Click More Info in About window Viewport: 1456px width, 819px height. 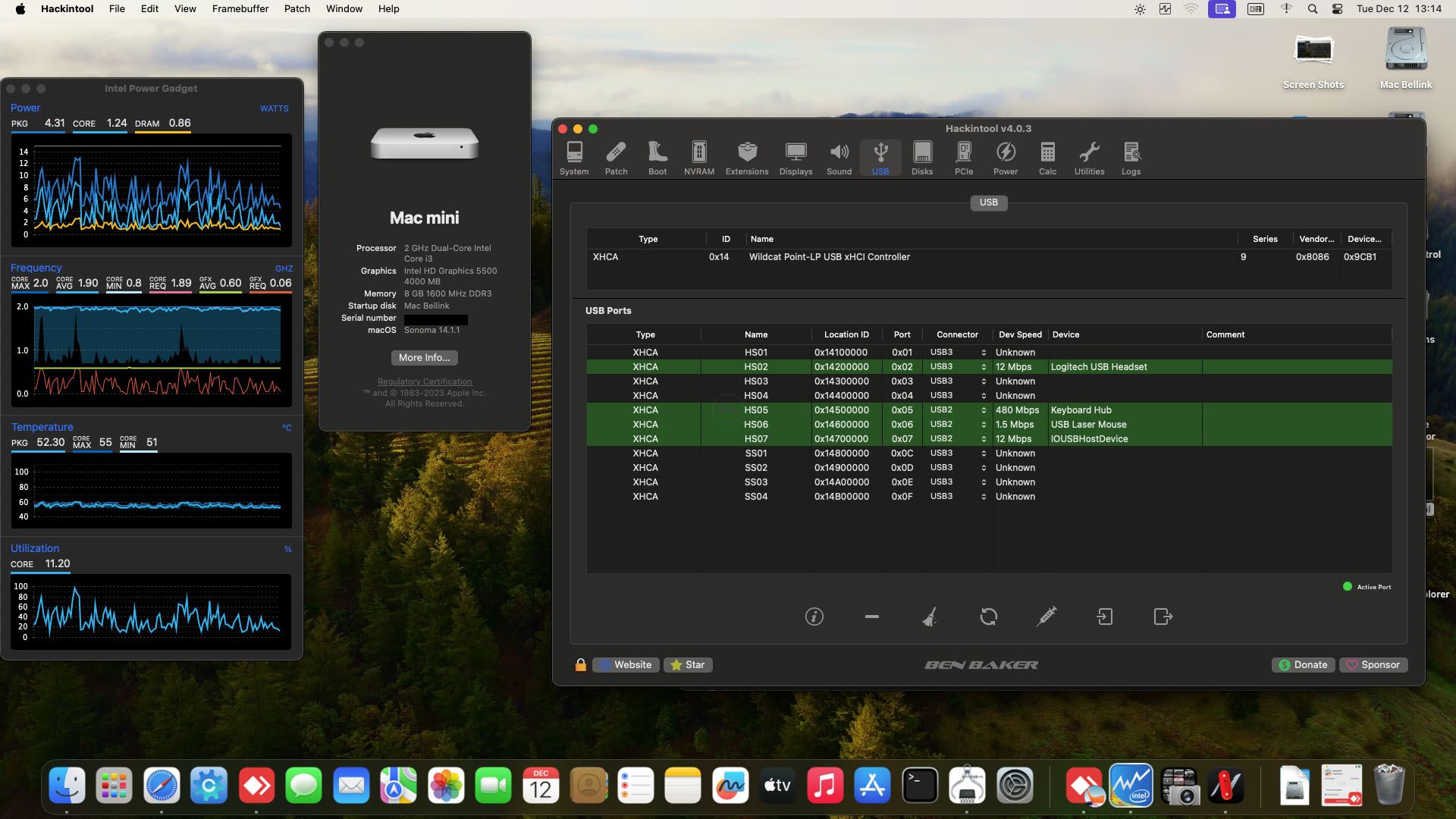coord(424,358)
